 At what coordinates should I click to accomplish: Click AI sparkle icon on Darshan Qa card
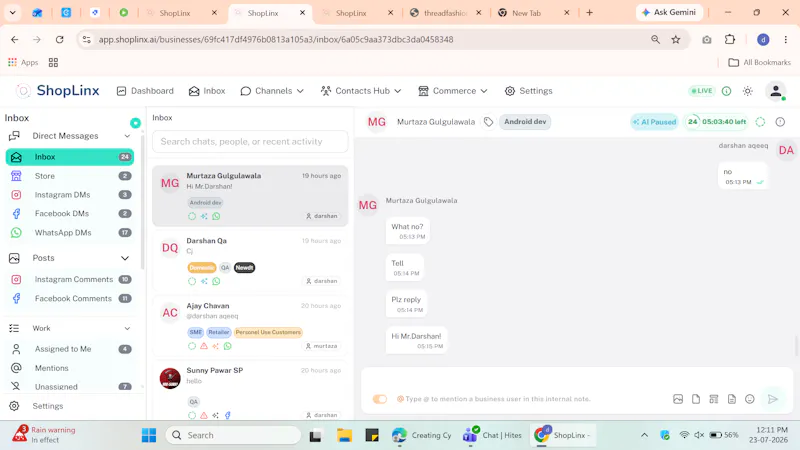(x=204, y=281)
